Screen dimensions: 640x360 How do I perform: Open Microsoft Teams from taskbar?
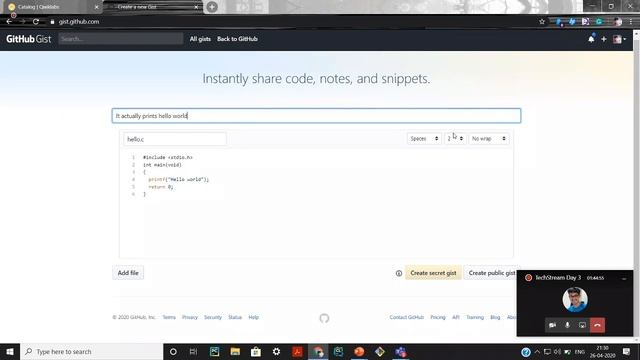point(400,351)
